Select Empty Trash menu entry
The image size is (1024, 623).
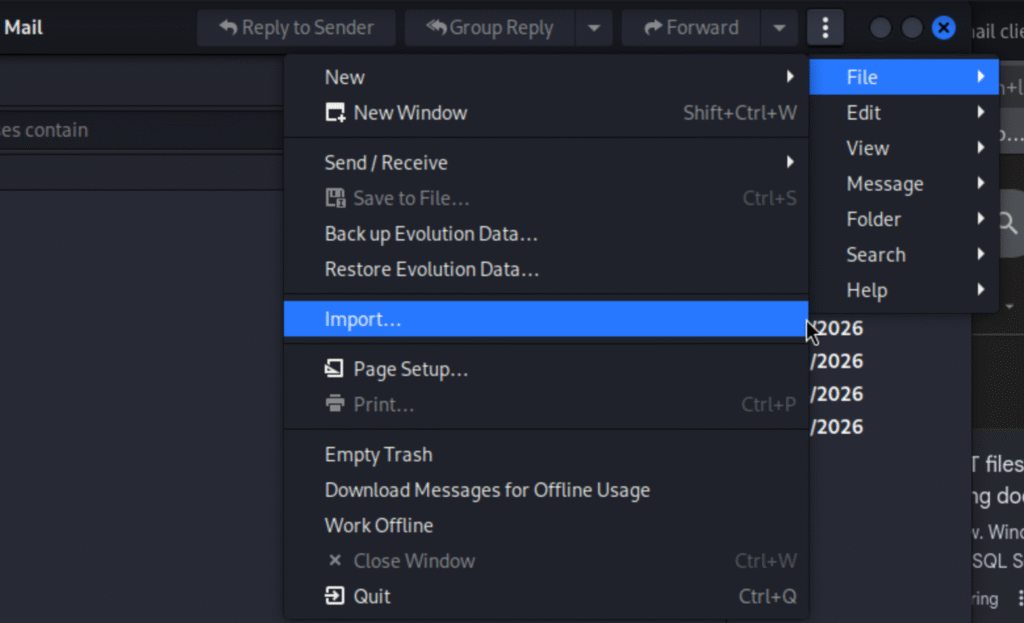(378, 455)
